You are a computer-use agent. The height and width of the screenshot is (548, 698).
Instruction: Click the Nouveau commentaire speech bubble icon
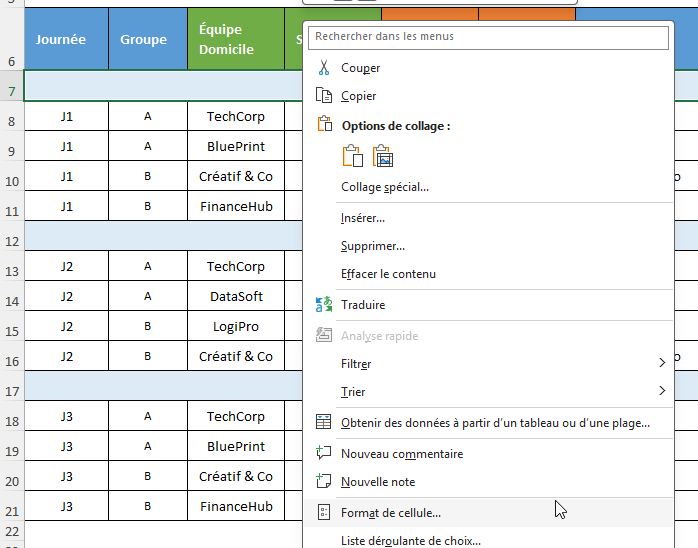click(324, 453)
